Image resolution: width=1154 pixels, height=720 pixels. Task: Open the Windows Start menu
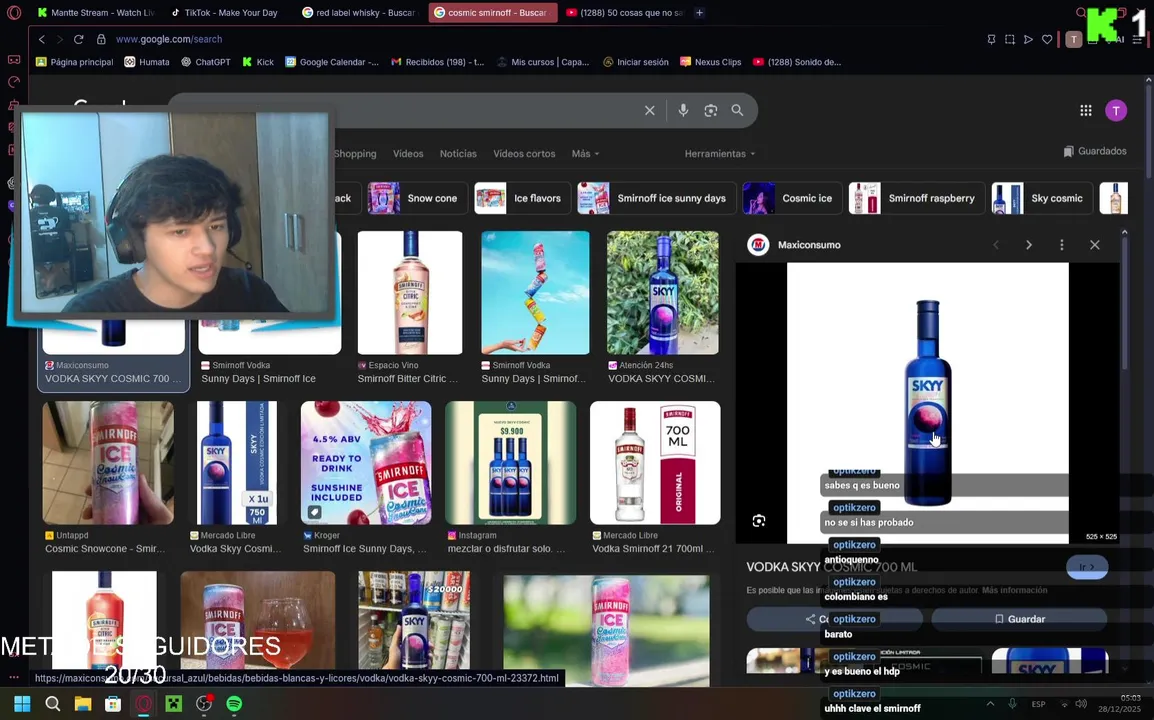[22, 705]
